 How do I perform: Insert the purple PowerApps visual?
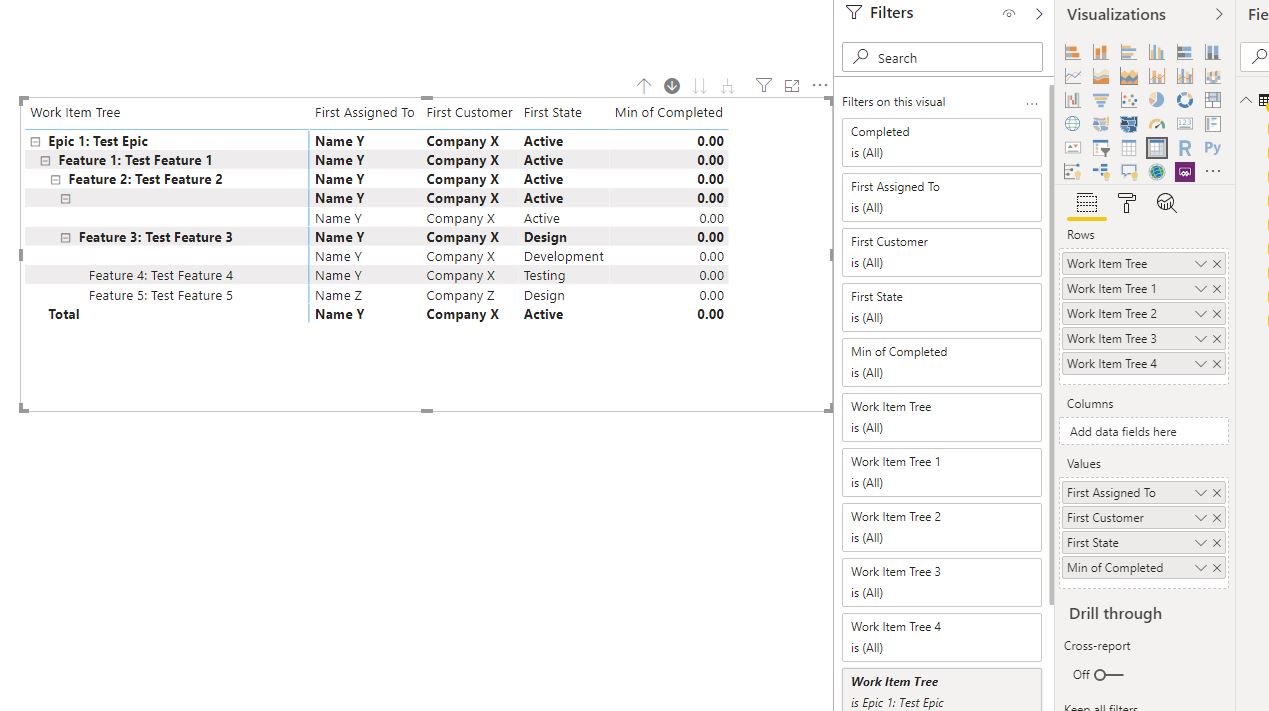(x=1185, y=172)
